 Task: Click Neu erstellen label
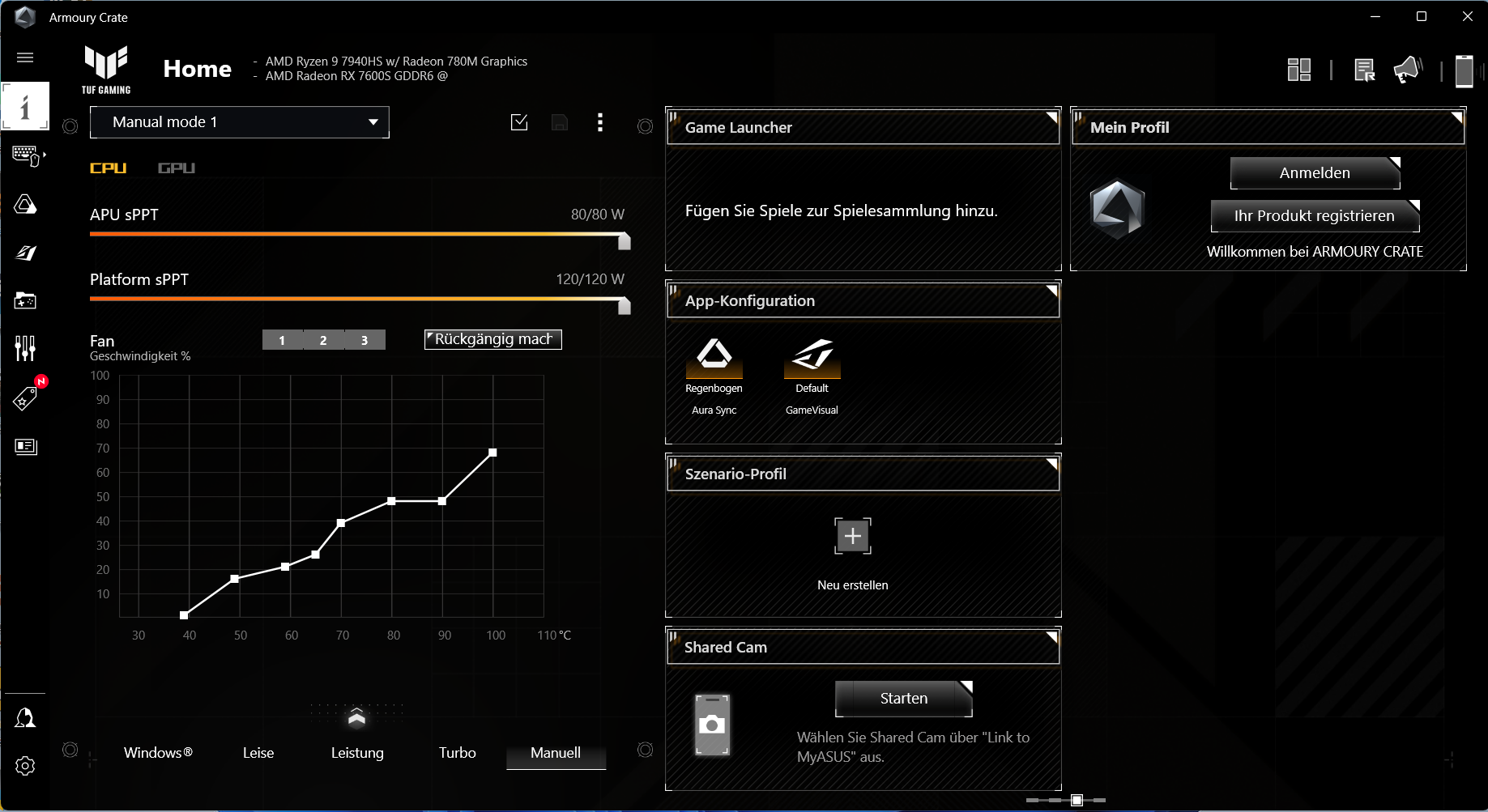853,585
